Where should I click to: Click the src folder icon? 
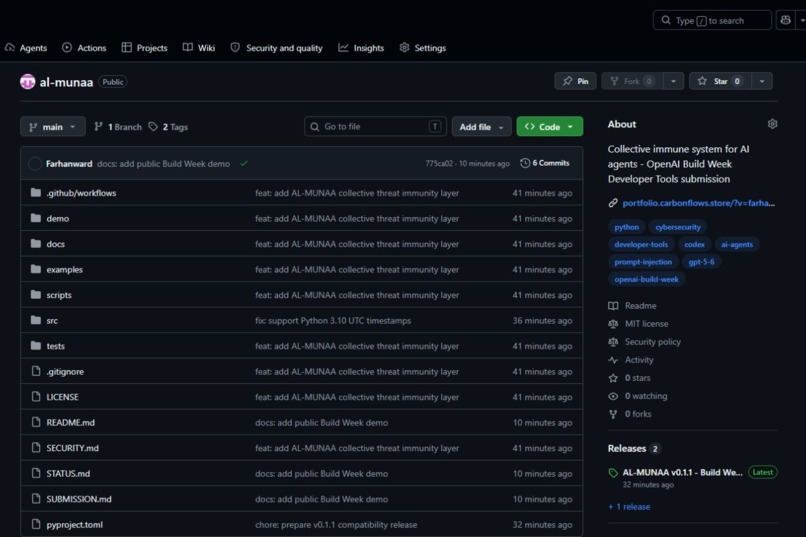coord(35,320)
